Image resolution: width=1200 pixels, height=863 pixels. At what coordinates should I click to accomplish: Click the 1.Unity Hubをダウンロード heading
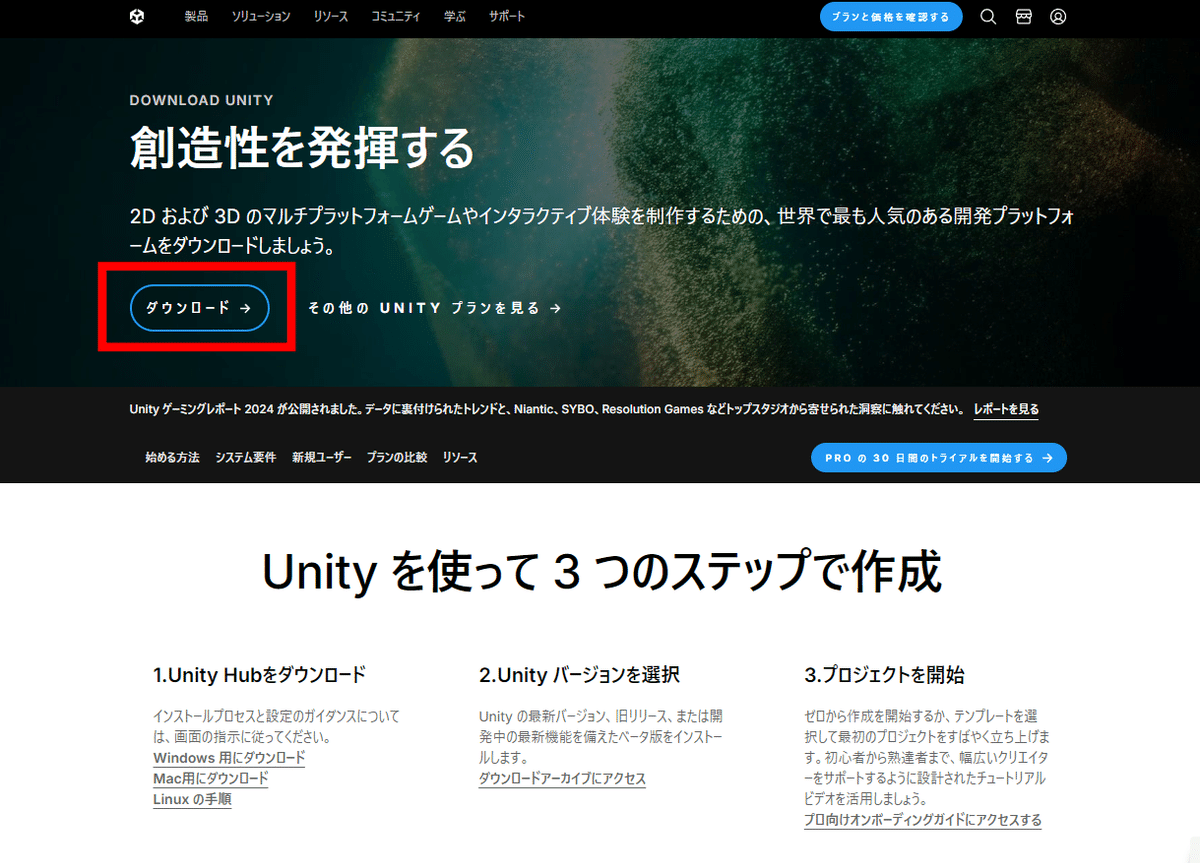[260, 675]
